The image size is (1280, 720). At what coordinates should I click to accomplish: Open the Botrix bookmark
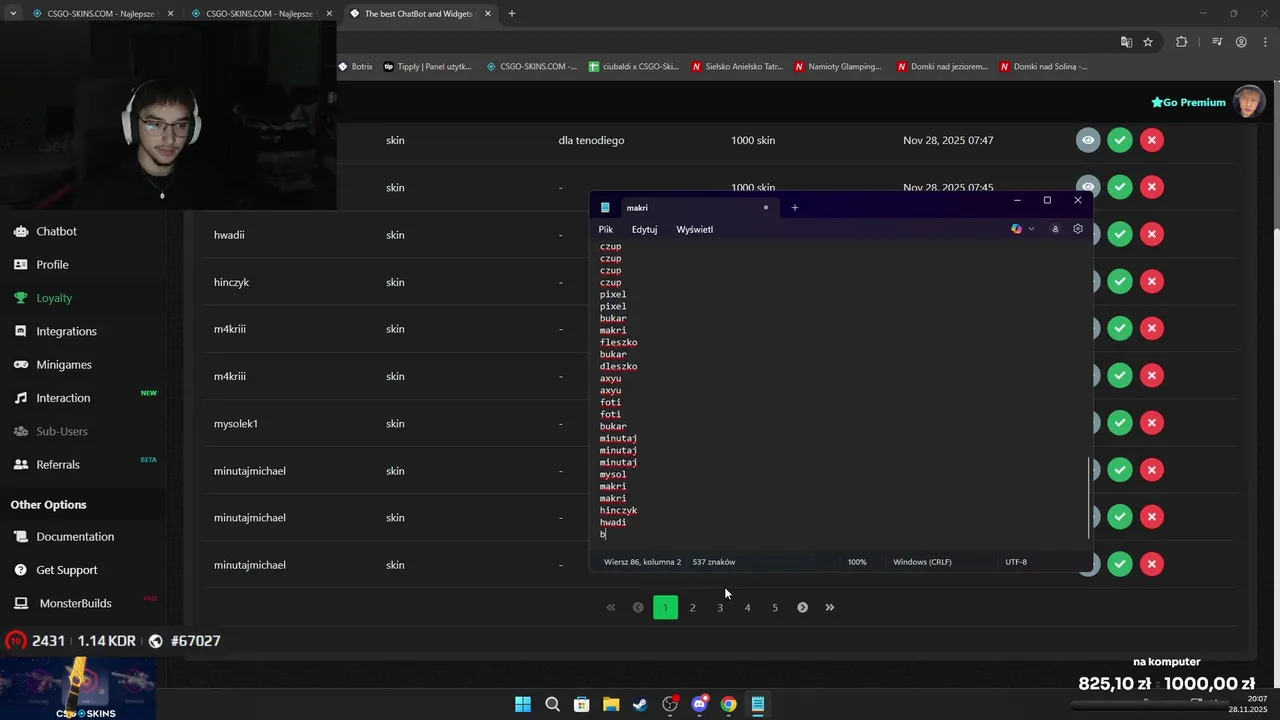354,67
